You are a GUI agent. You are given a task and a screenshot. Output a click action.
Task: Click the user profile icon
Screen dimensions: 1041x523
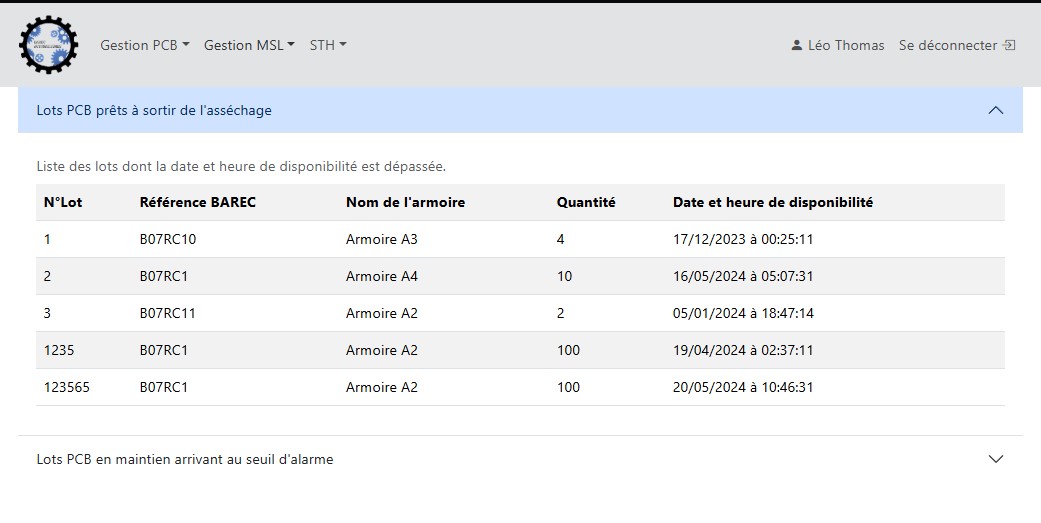click(796, 45)
